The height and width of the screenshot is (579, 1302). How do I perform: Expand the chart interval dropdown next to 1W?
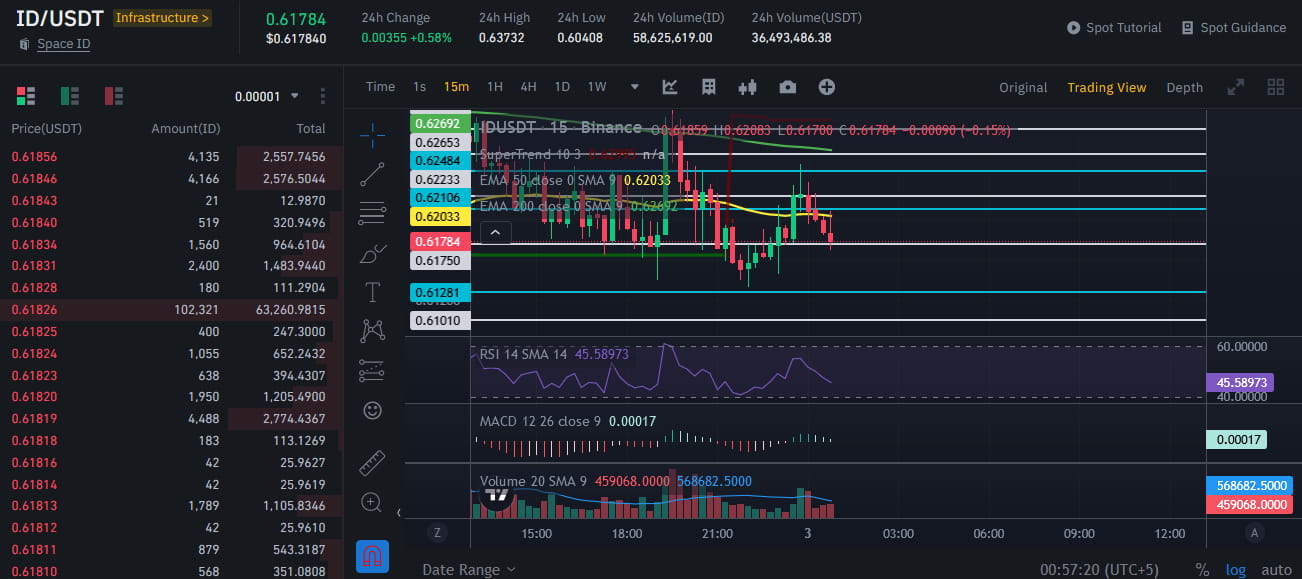pos(634,87)
